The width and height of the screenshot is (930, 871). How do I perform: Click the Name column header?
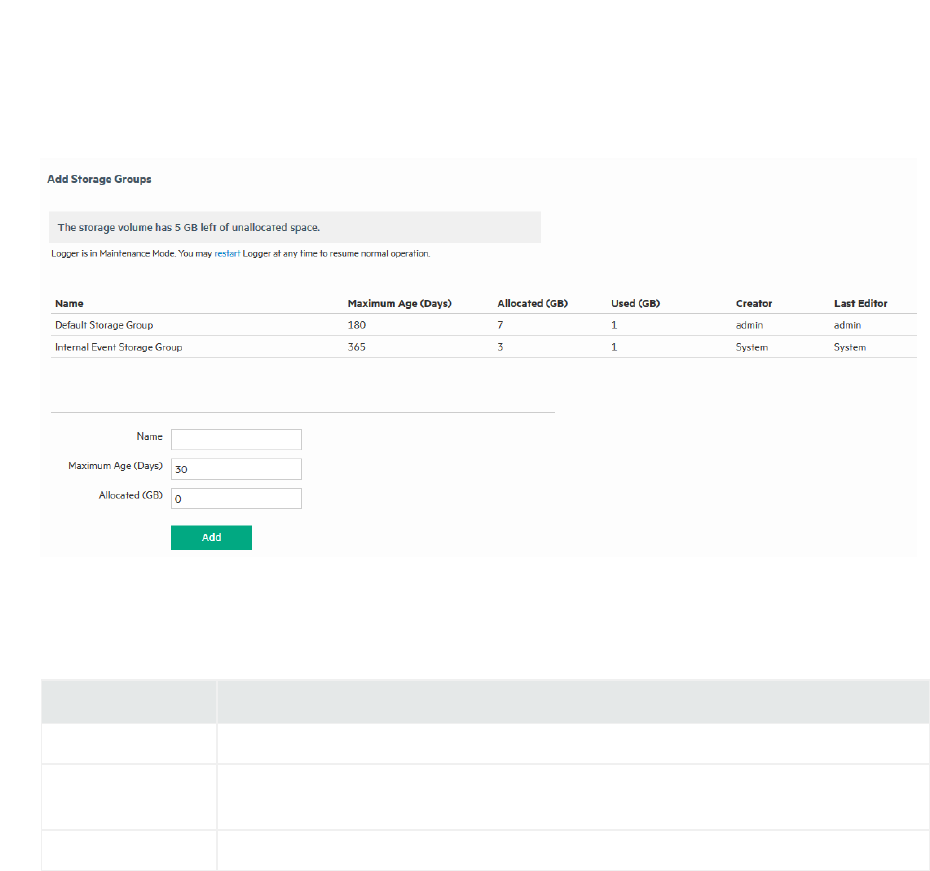point(69,303)
